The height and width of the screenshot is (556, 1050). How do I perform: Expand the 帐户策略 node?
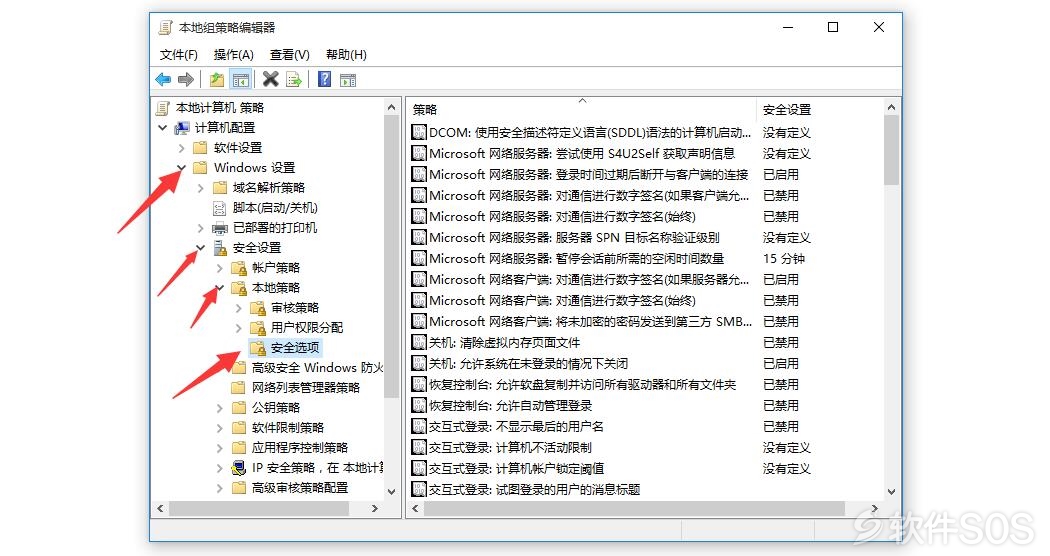pos(220,268)
